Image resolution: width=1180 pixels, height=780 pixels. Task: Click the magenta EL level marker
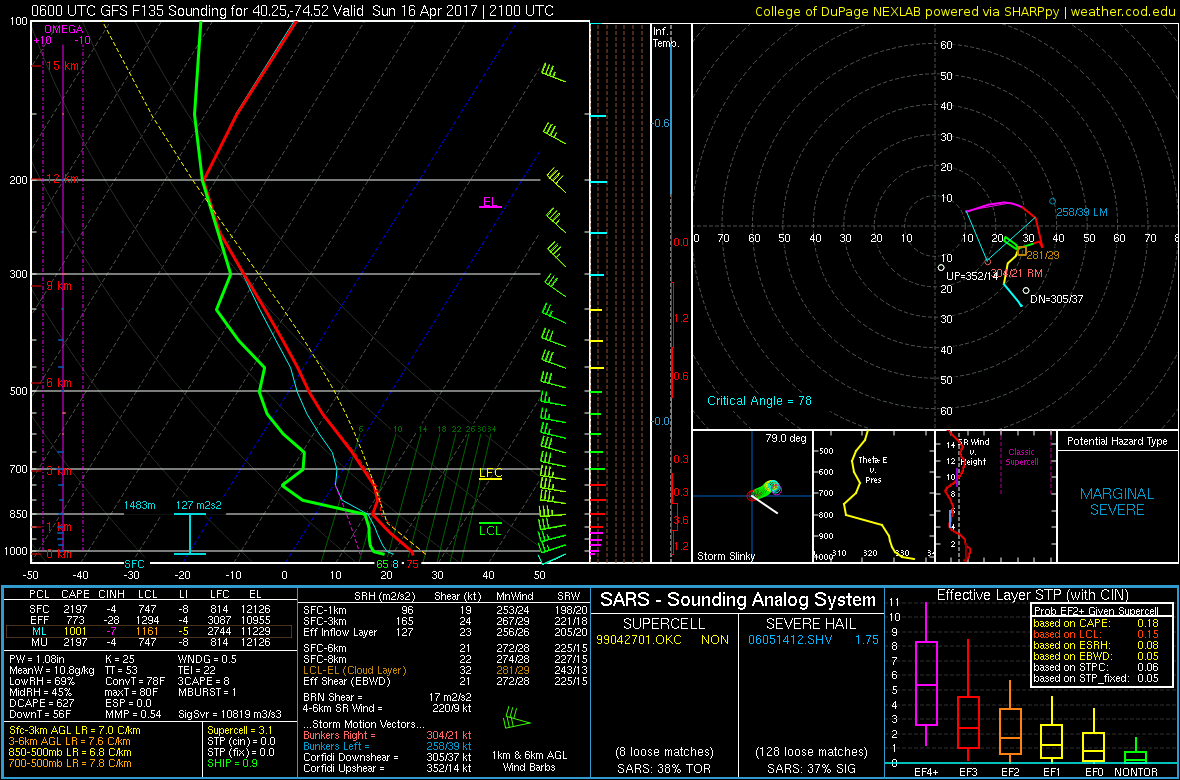click(490, 203)
